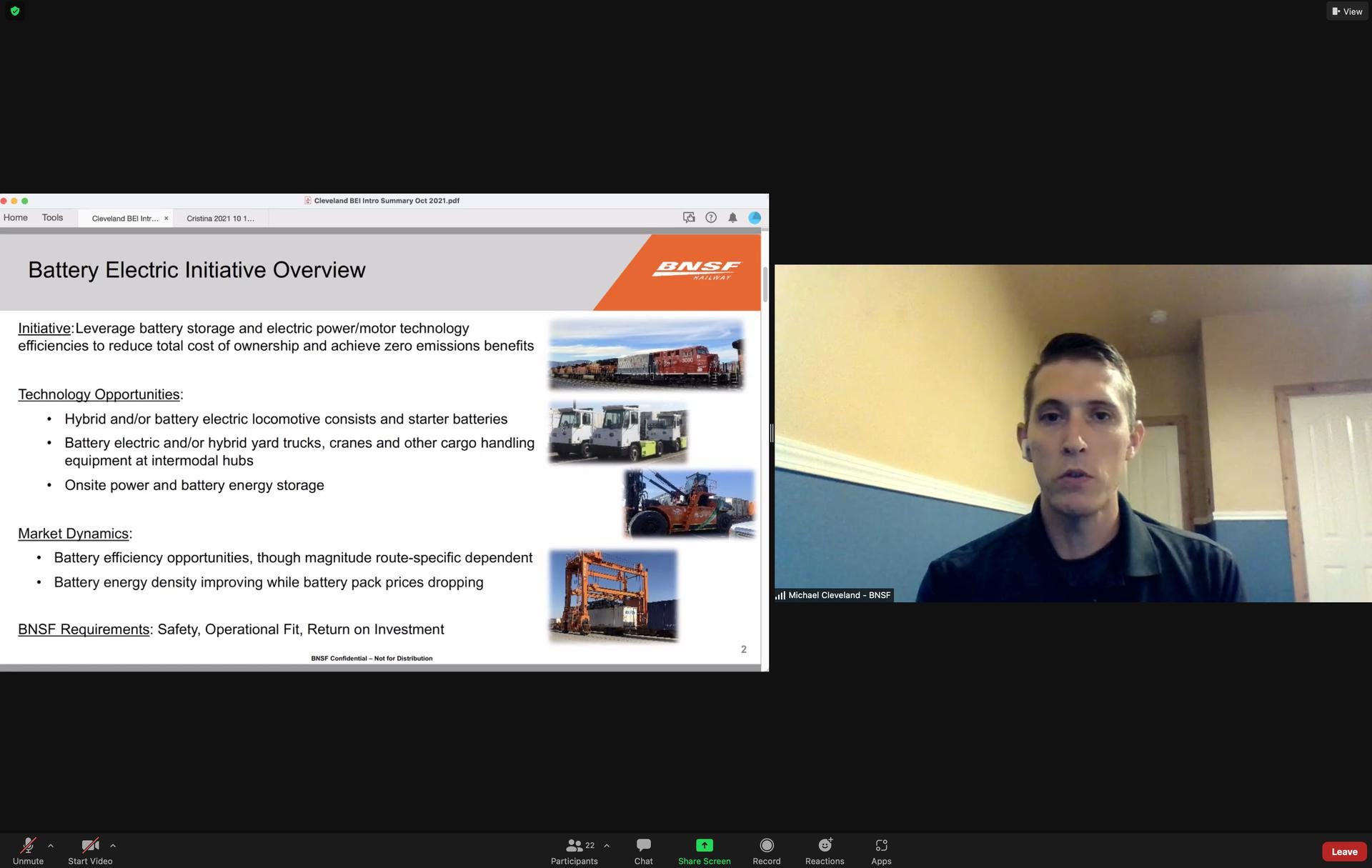Viewport: 1372px width, 868px height.
Task: Click the green encryption shield icon
Action: 15,11
